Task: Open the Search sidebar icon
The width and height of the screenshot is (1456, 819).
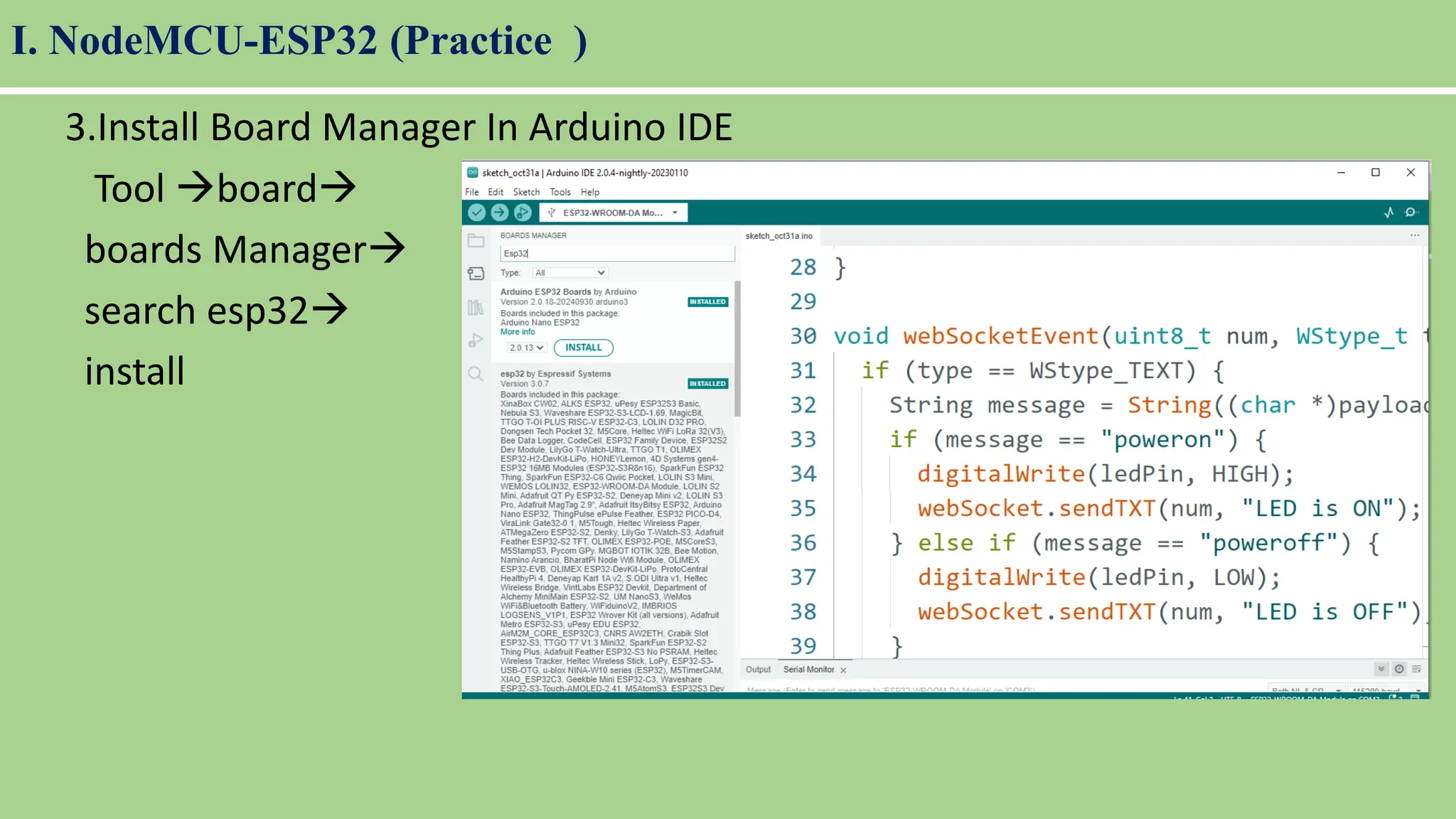Action: point(476,374)
